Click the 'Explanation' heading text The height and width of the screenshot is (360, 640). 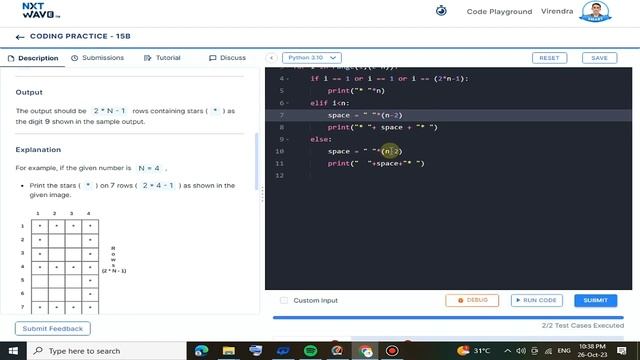38,150
